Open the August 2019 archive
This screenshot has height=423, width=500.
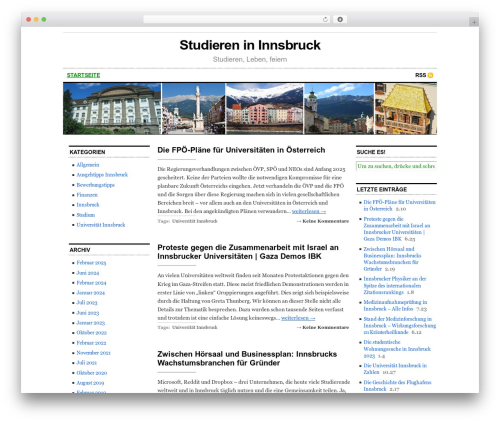coord(90,383)
